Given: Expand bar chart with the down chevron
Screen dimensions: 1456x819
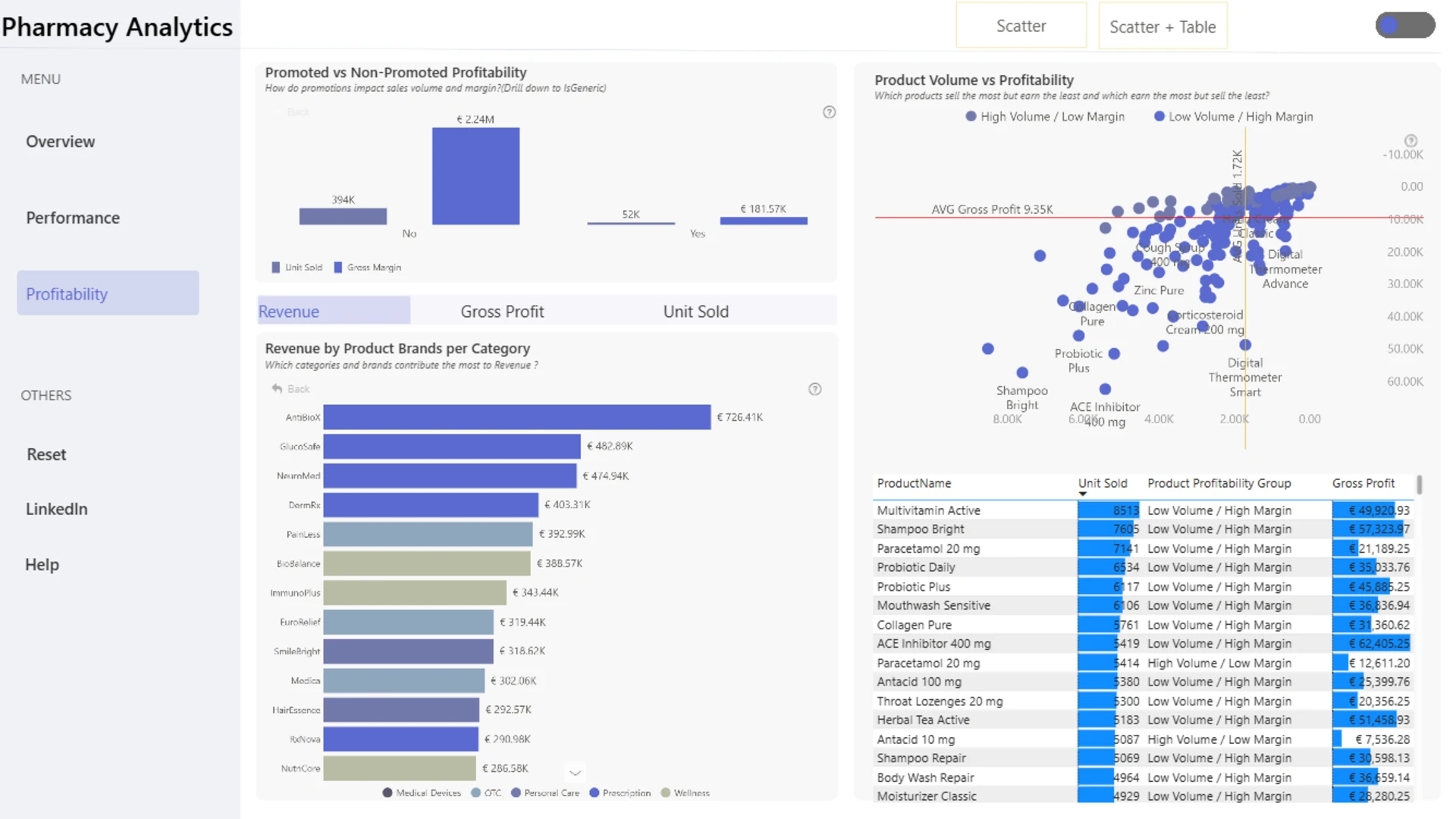Looking at the screenshot, I should 576,773.
